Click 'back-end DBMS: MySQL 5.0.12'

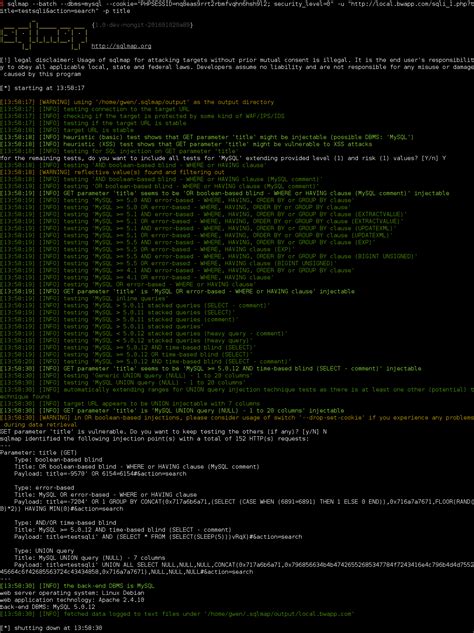tap(48, 607)
